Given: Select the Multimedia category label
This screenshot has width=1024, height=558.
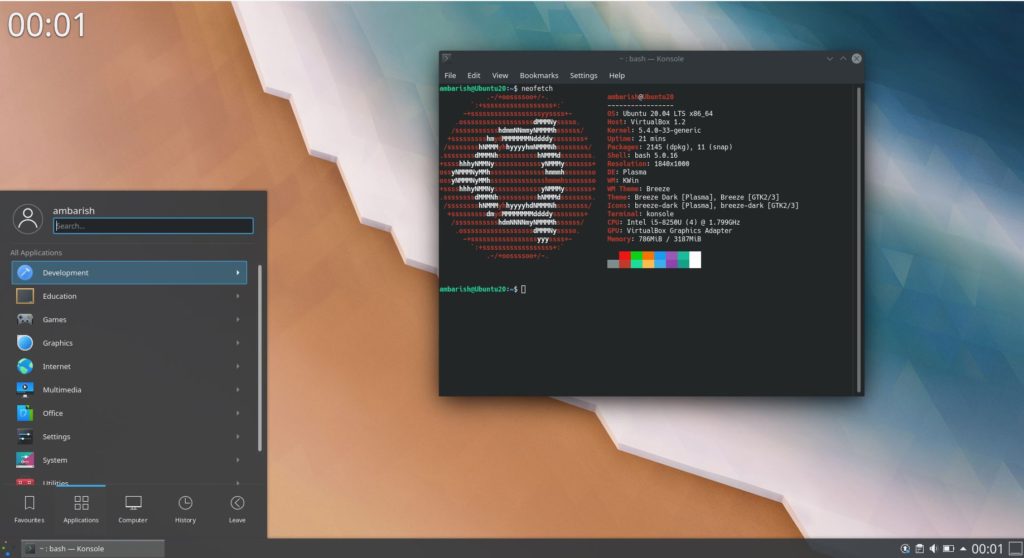Looking at the screenshot, I should pos(62,390).
